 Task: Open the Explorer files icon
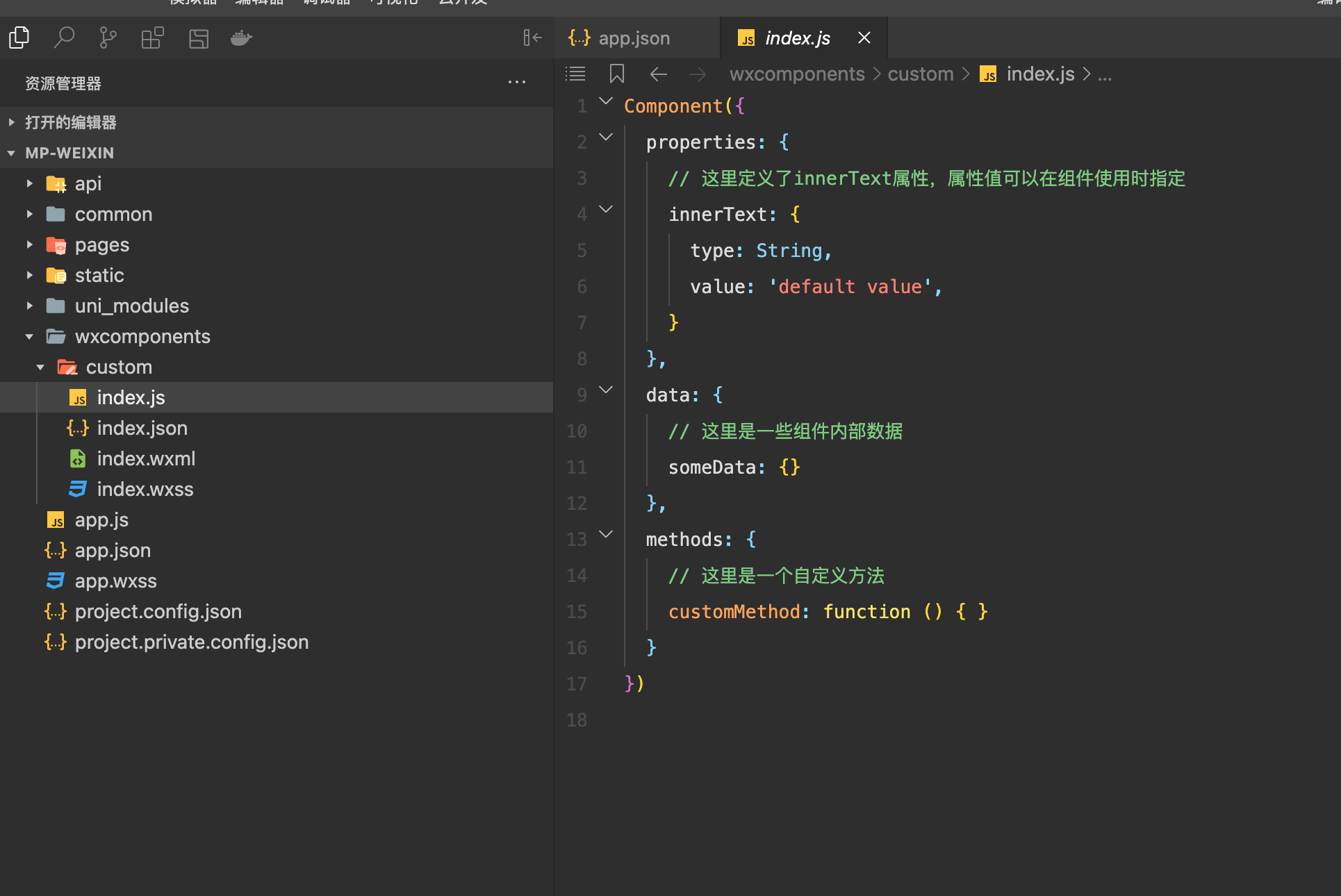(x=19, y=38)
